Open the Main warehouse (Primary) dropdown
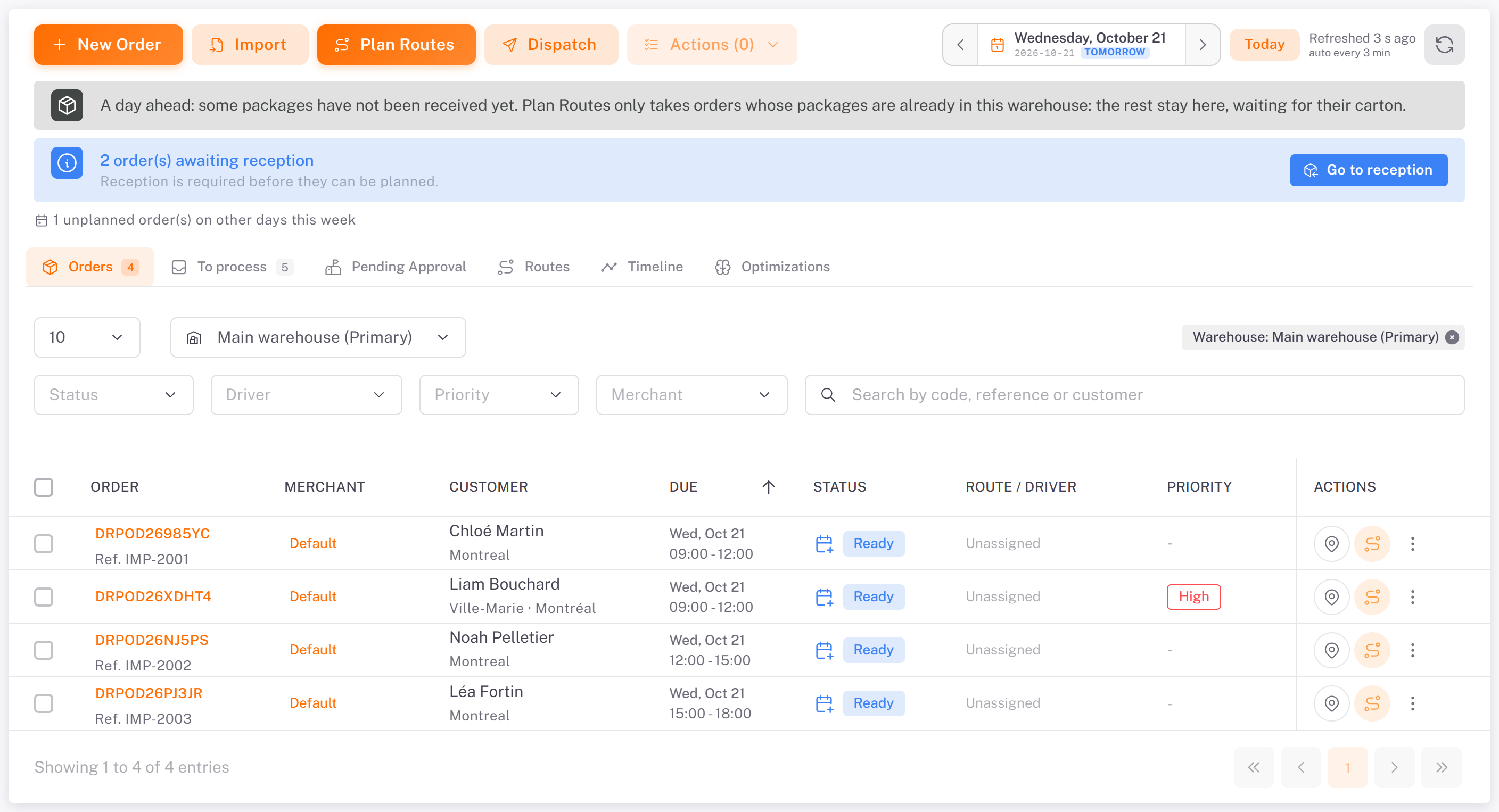Viewport: 1499px width, 812px height. (318, 337)
